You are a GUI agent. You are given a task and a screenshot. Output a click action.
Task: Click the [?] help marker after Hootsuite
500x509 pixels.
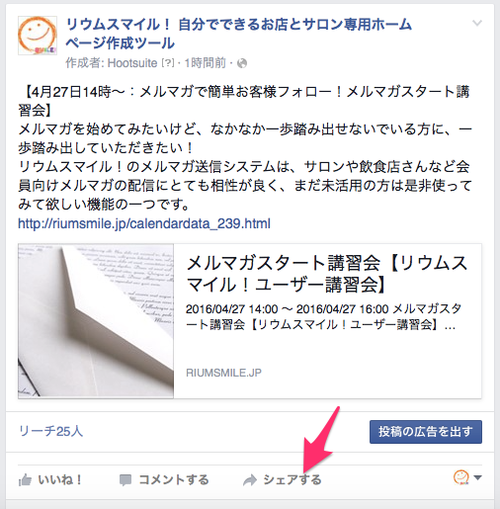(x=168, y=63)
